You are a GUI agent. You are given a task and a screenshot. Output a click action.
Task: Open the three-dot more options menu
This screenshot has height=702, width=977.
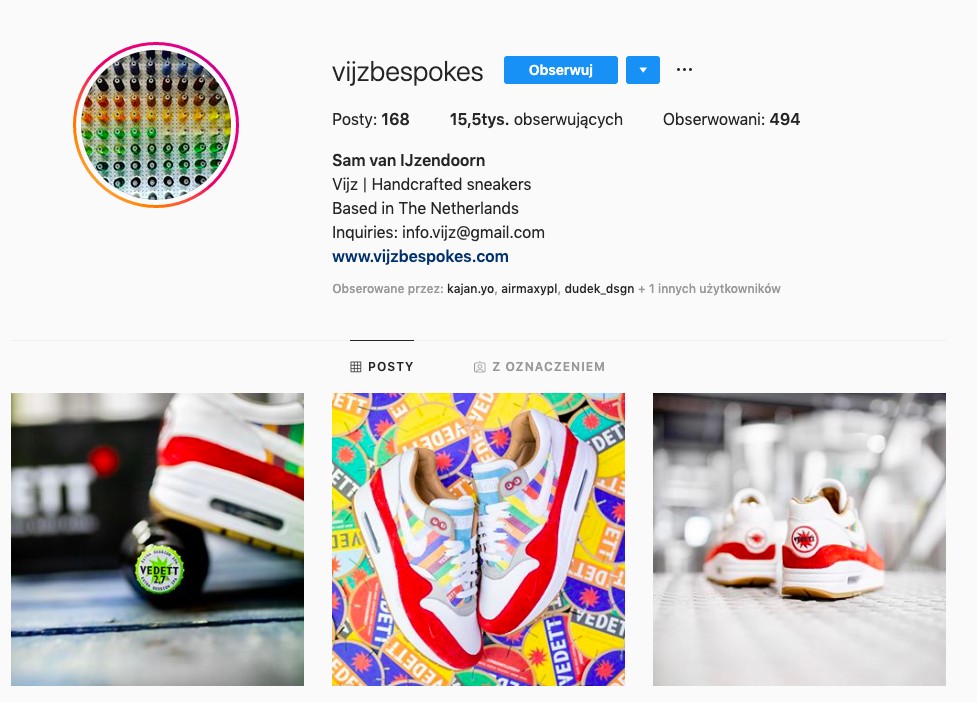(684, 70)
